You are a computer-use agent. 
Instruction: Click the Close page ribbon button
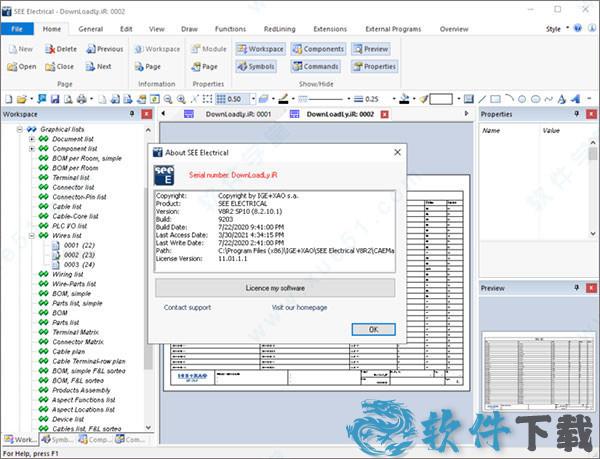point(59,67)
